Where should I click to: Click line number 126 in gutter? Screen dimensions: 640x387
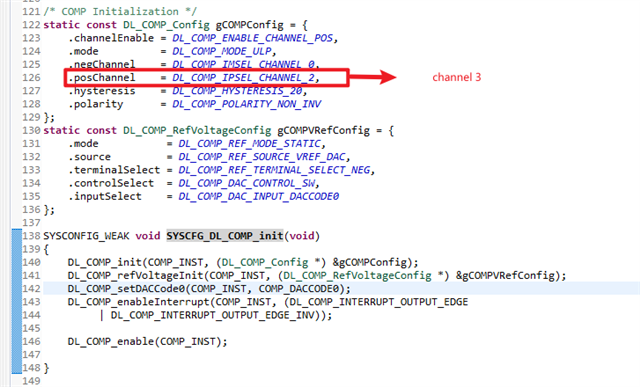click(x=31, y=78)
